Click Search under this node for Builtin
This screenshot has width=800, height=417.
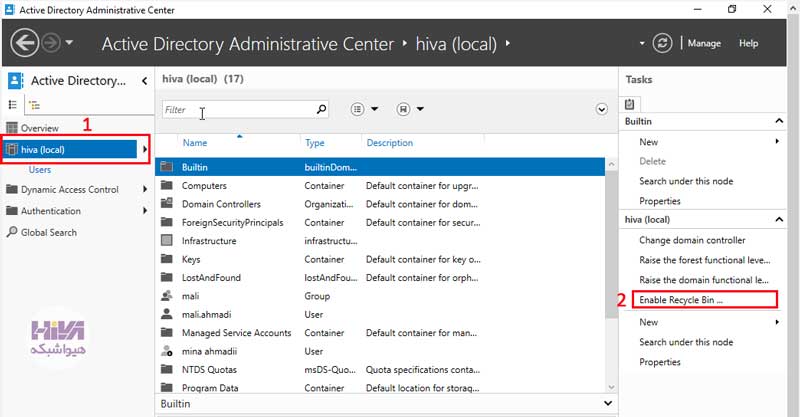(x=686, y=181)
